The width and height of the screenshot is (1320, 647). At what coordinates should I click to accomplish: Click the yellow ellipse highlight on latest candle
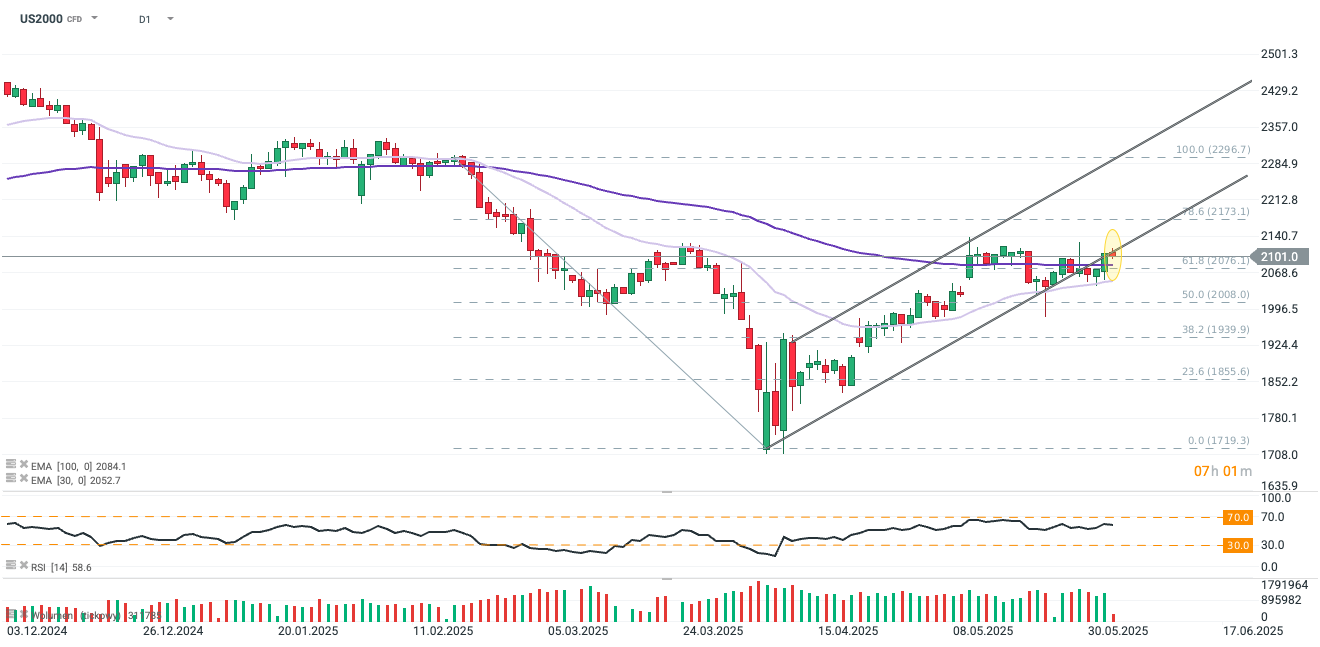coord(1112,254)
